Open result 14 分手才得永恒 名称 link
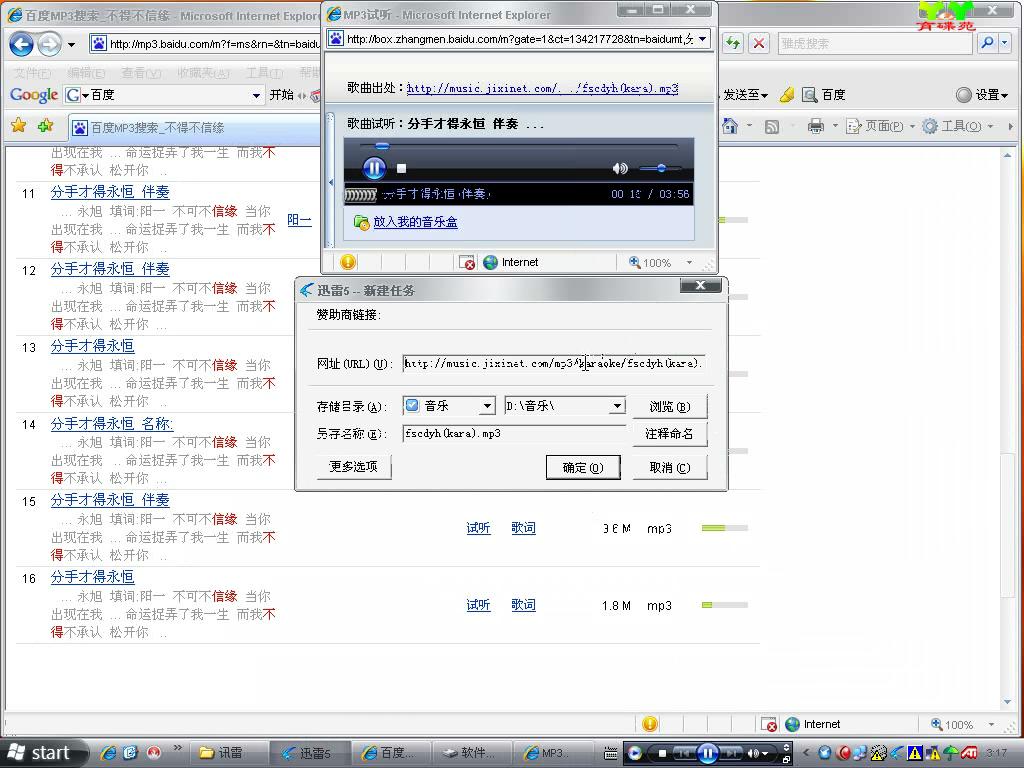The height and width of the screenshot is (768, 1024). (112, 423)
